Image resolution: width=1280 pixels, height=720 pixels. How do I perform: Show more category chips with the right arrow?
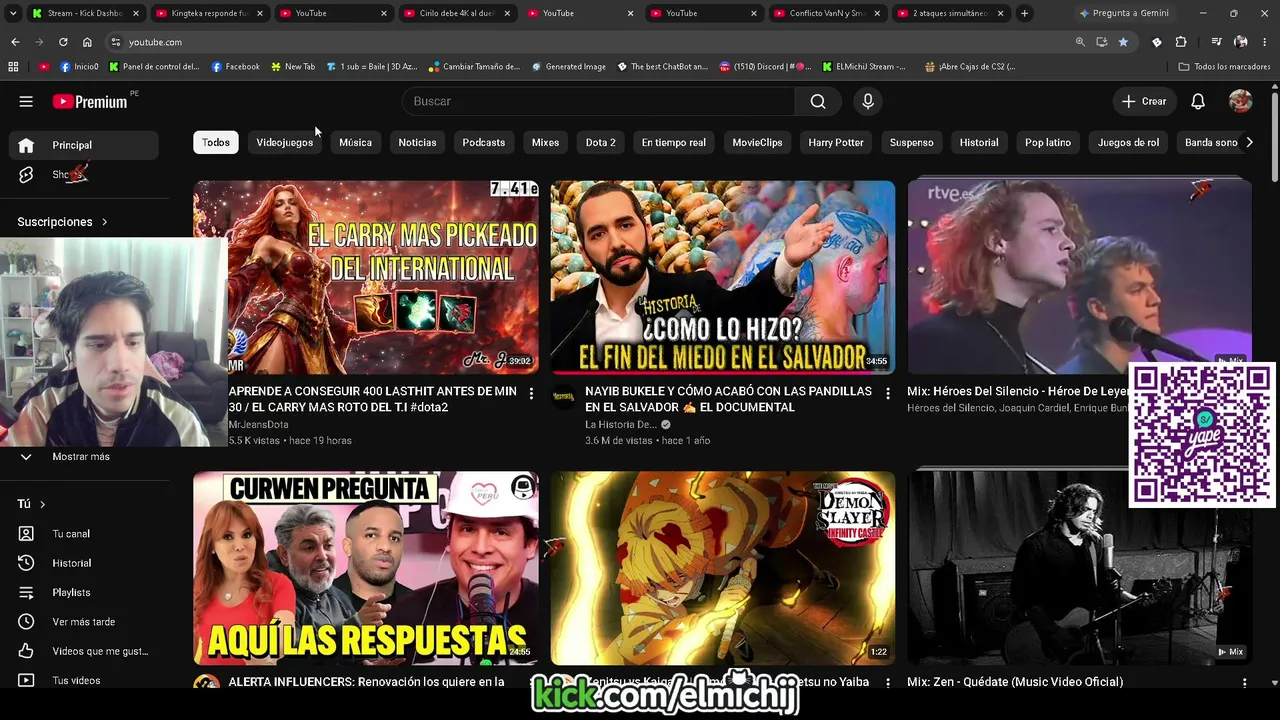point(1249,142)
